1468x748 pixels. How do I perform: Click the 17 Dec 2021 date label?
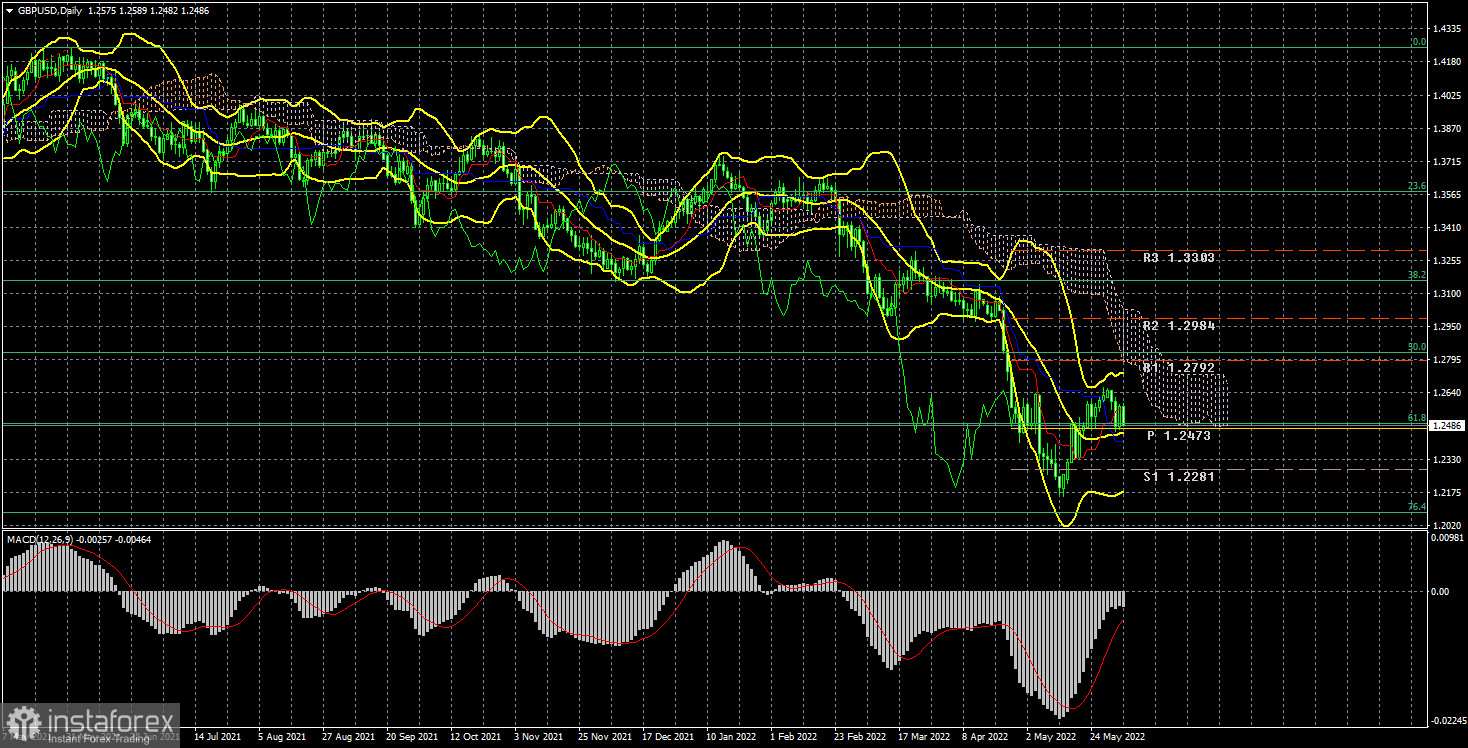coord(667,735)
